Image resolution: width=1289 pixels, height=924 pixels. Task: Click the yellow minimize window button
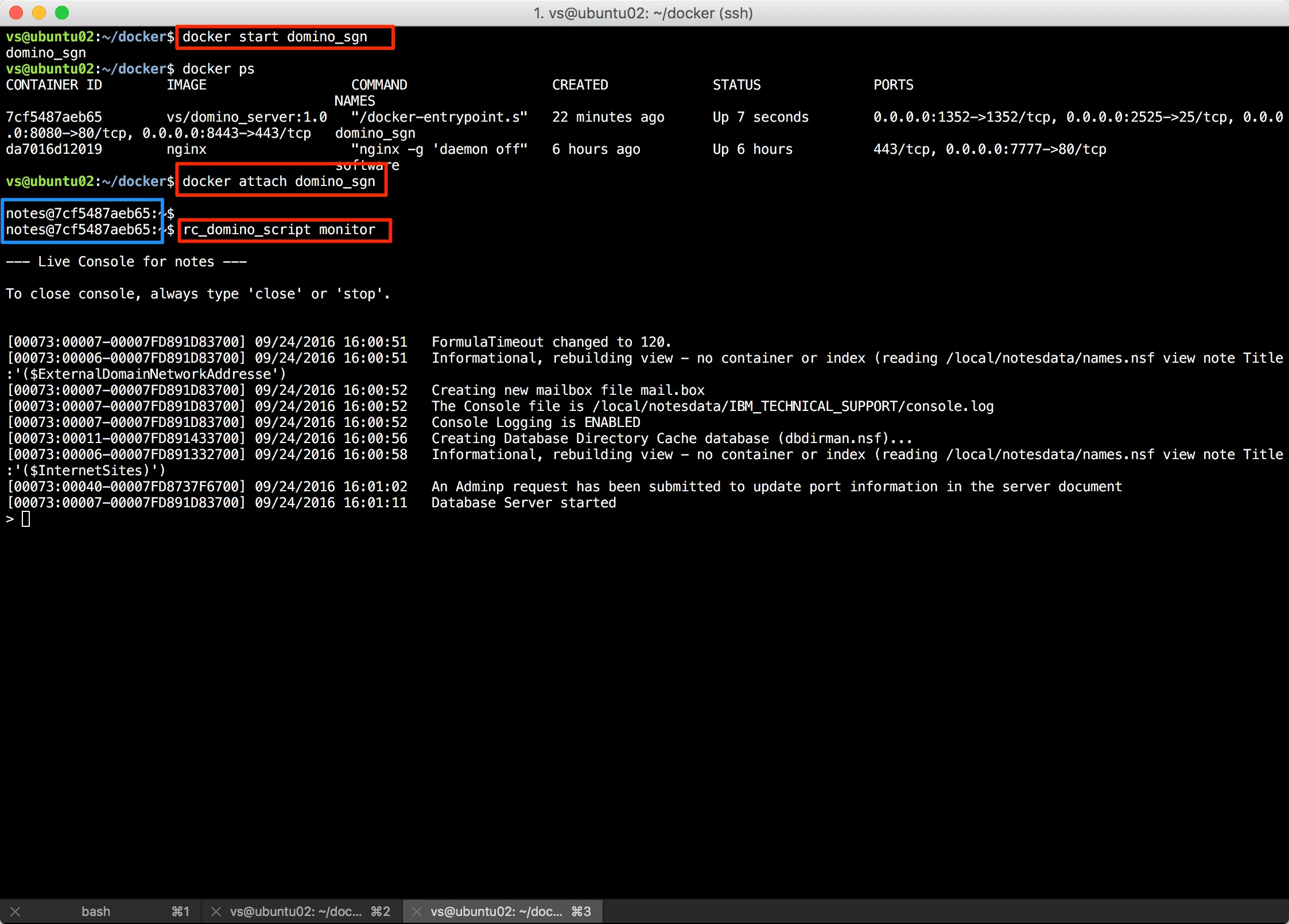39,13
